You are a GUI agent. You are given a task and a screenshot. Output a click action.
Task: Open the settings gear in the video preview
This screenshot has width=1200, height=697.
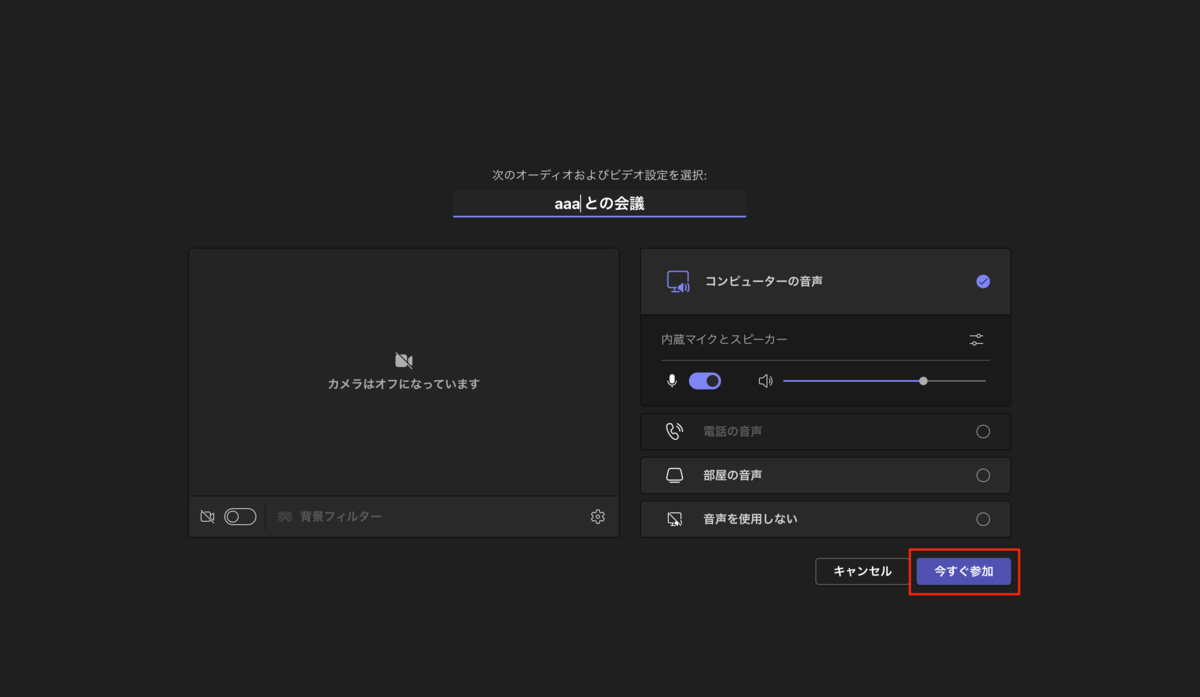[597, 516]
